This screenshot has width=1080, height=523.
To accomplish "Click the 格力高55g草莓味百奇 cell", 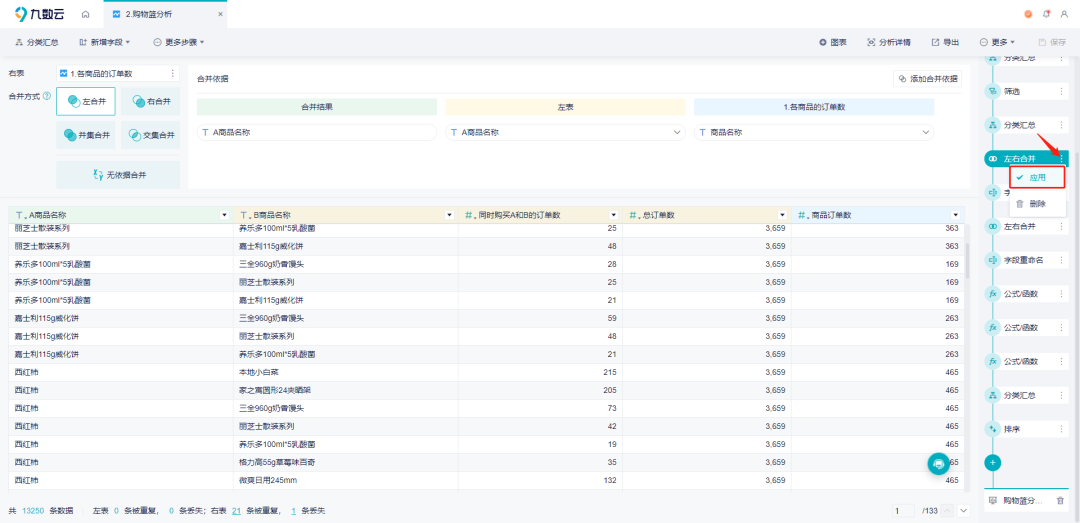I will (x=346, y=462).
